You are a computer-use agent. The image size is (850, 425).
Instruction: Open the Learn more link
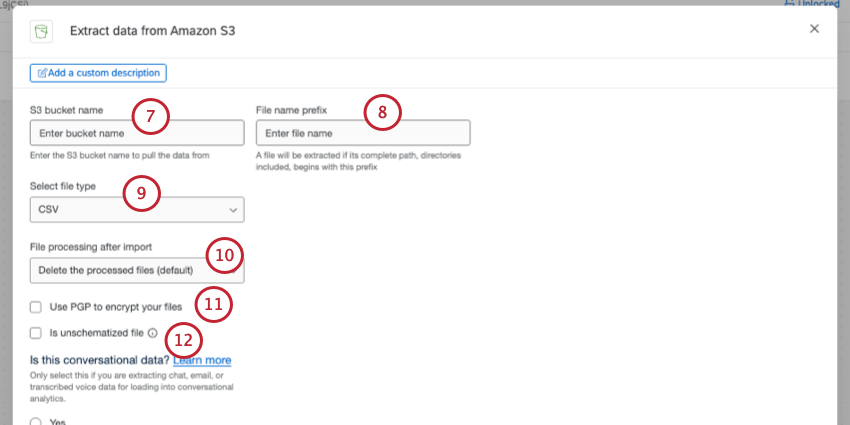pyautogui.click(x=202, y=360)
